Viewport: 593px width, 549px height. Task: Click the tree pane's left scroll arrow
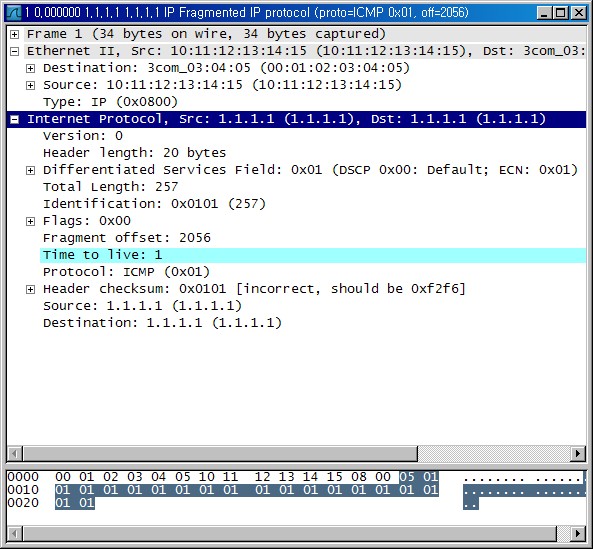coord(15,453)
